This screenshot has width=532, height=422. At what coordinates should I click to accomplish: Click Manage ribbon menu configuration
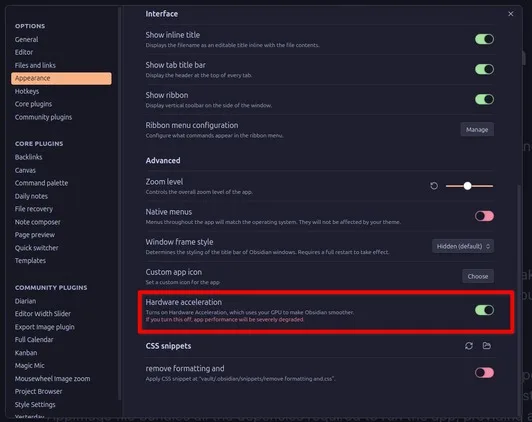tap(477, 130)
